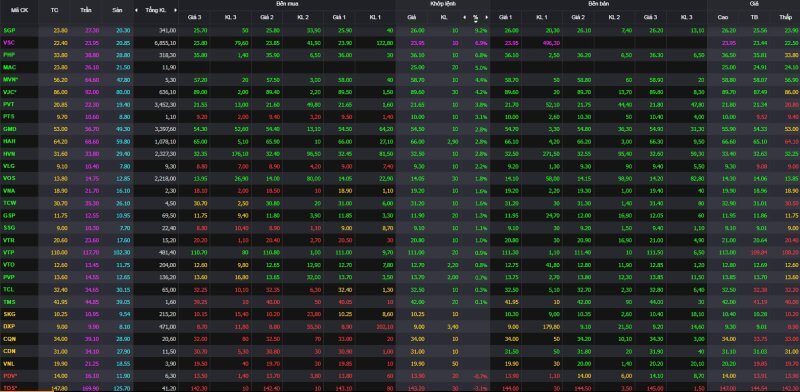Open stock symbol VSC
The height and width of the screenshot is (392, 800).
[x=9, y=43]
